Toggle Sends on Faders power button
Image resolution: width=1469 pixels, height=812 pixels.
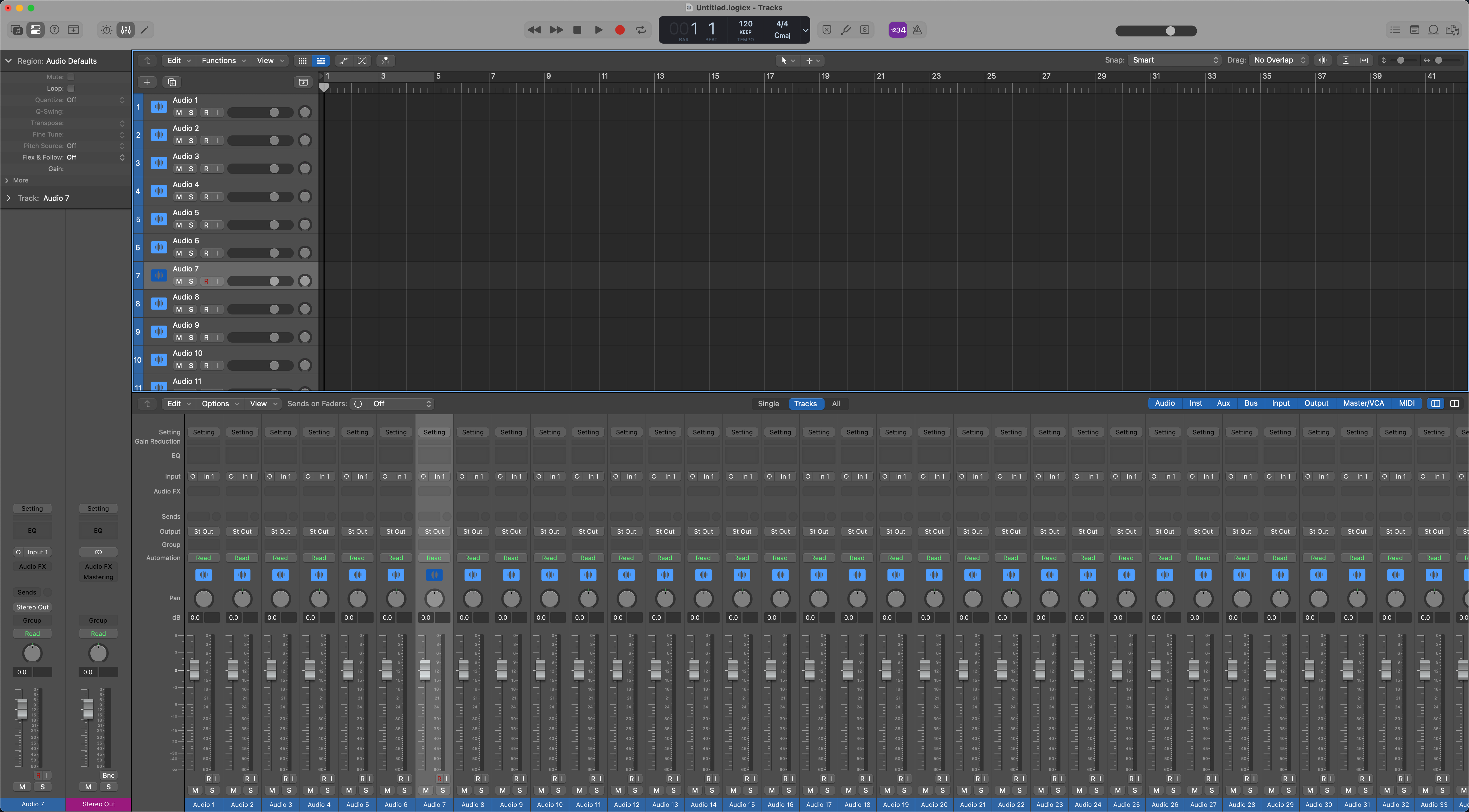358,404
